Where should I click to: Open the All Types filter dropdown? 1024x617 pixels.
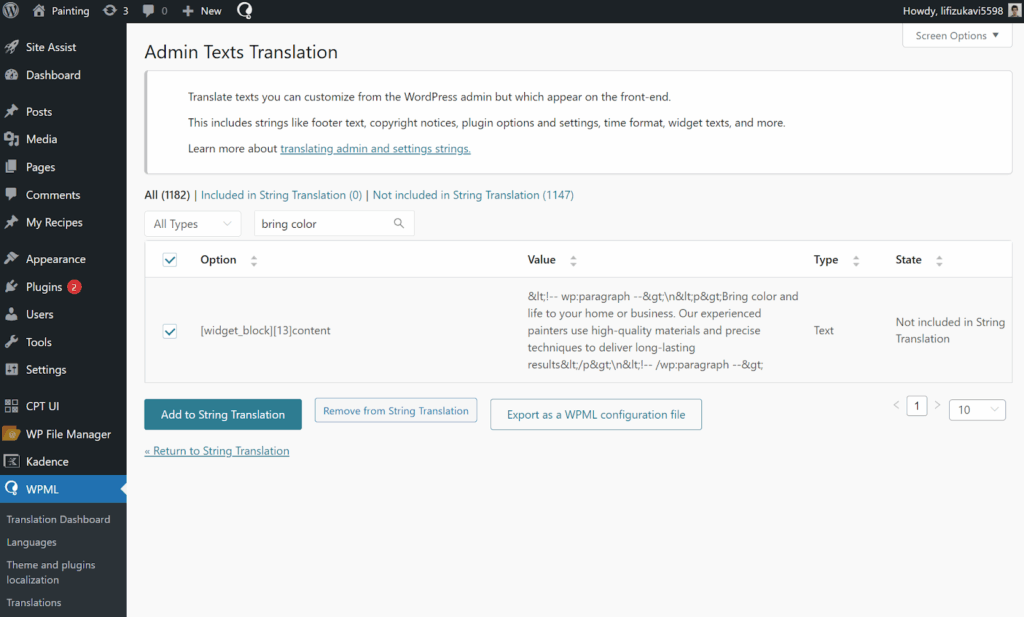pyautogui.click(x=192, y=223)
